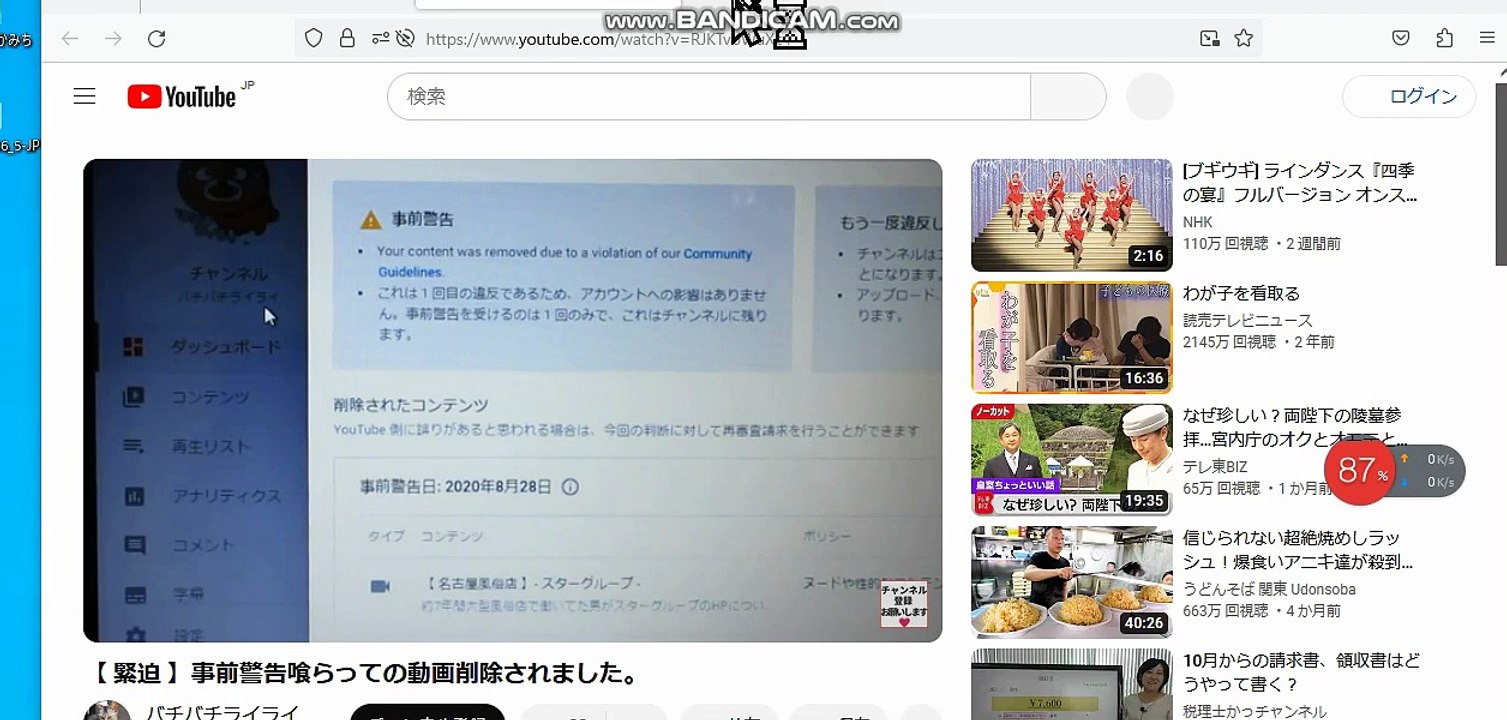Screen dimensions: 1507x720
Task: Open the 両陛下の陵墓参拝 video thumbnail
Action: 1071,460
